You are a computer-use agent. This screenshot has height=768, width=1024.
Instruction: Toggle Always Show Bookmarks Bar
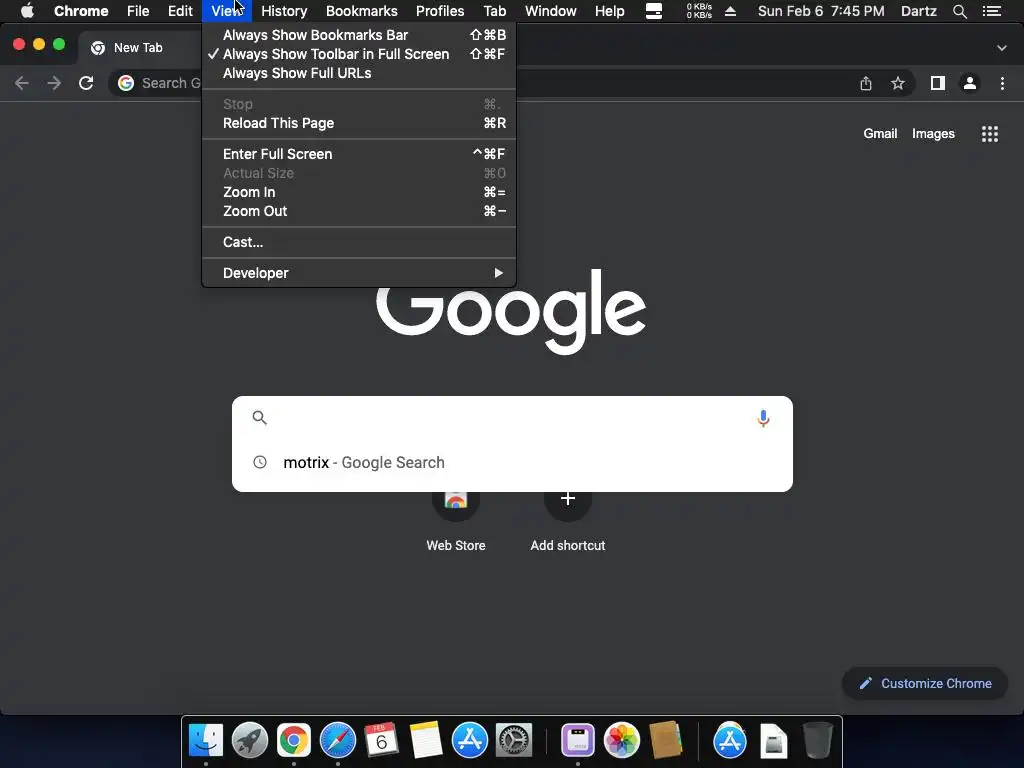click(359, 35)
